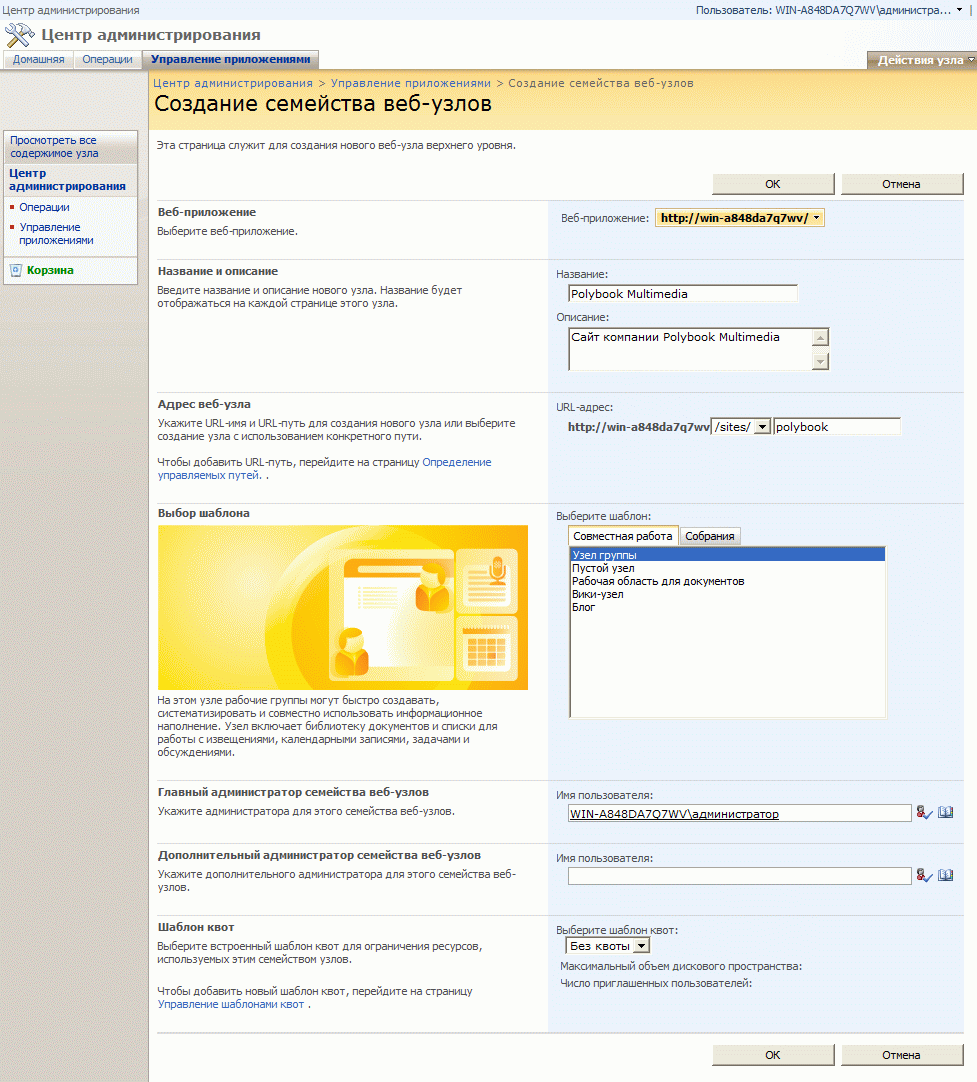
Task: Click the Central Administration tools icon
Action: [x=19, y=35]
